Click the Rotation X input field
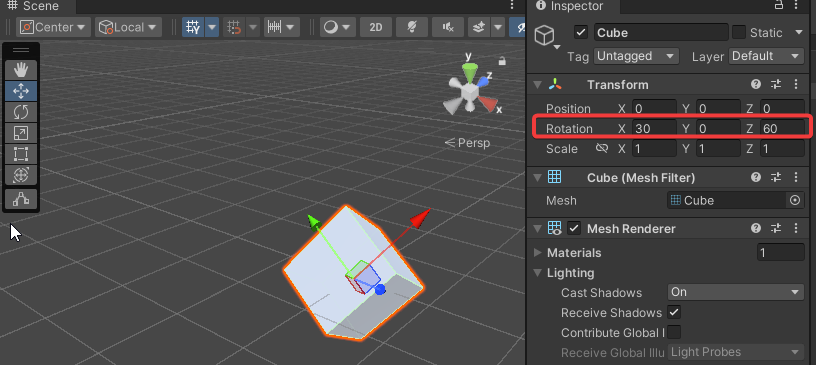This screenshot has width=816, height=365. [654, 128]
